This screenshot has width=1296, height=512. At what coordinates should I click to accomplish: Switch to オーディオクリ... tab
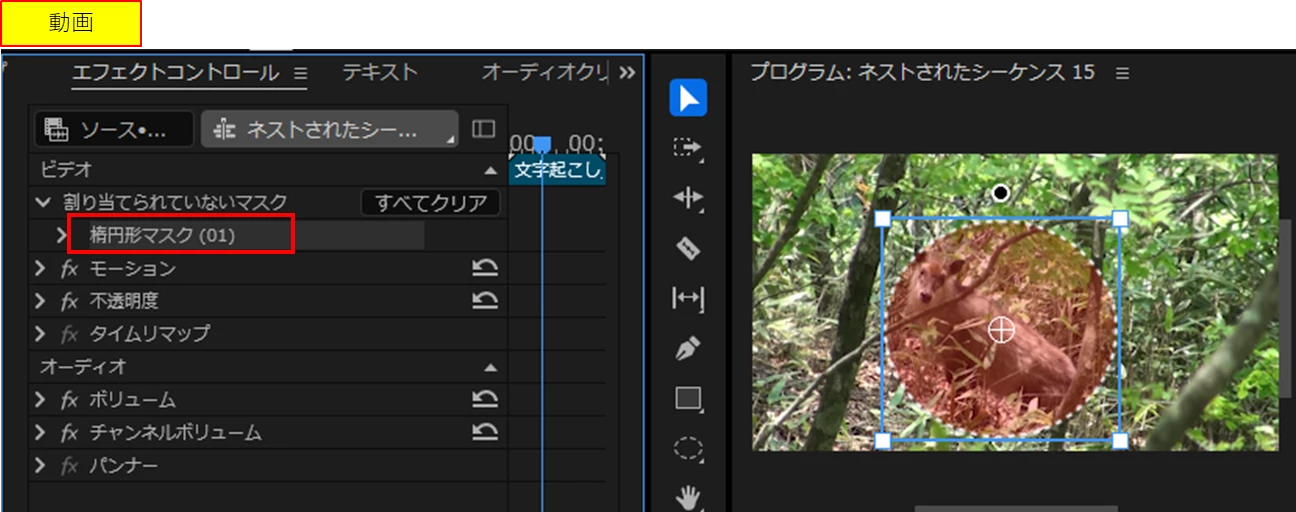pos(545,72)
